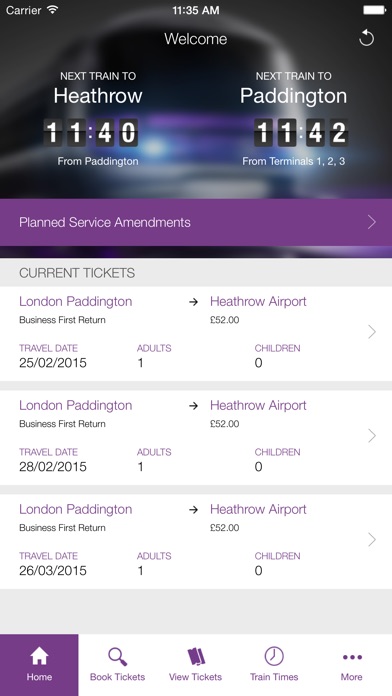Image resolution: width=392 pixels, height=696 pixels.
Task: Tap the 26/03/2015 travel date
Action: click(x=53, y=571)
